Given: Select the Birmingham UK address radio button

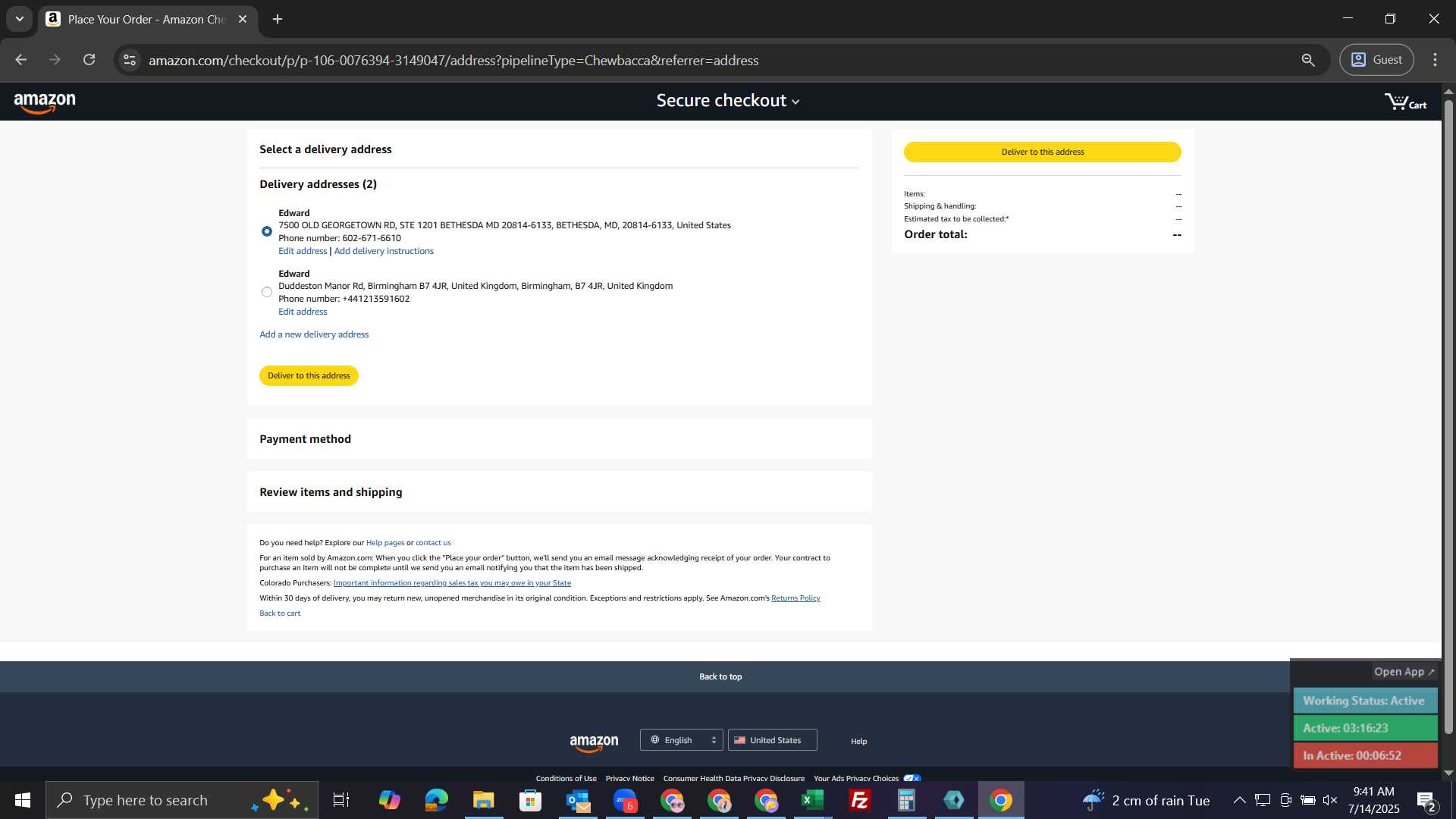Looking at the screenshot, I should click(x=267, y=292).
